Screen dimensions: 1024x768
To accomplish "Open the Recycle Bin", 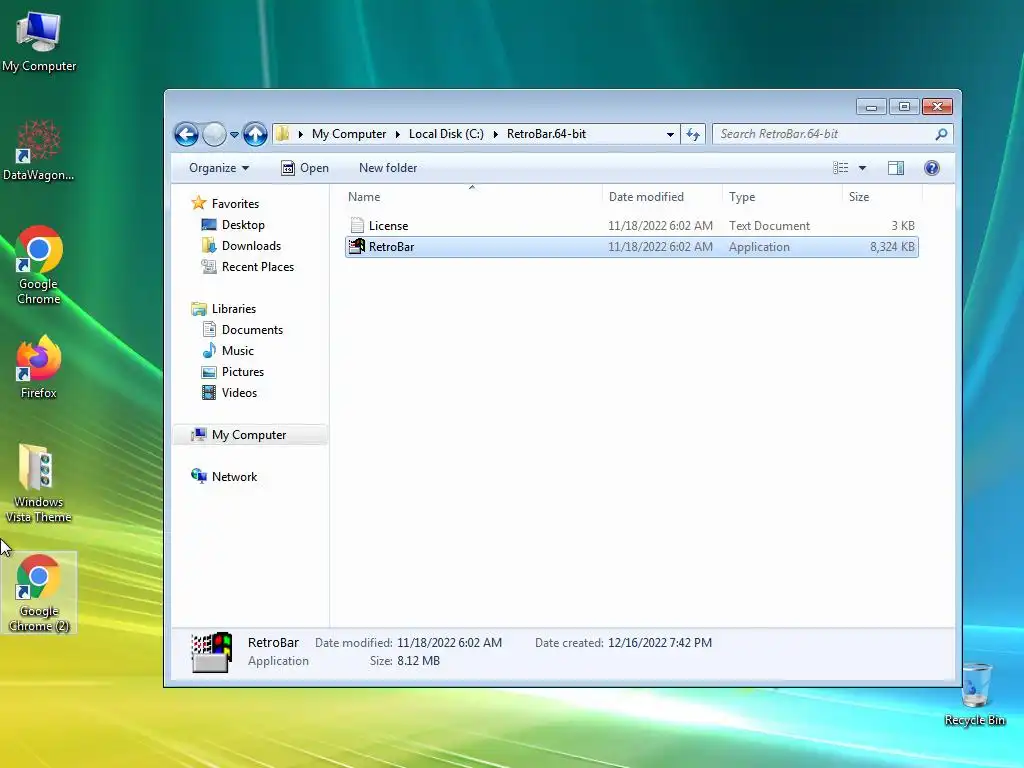I will [975, 694].
